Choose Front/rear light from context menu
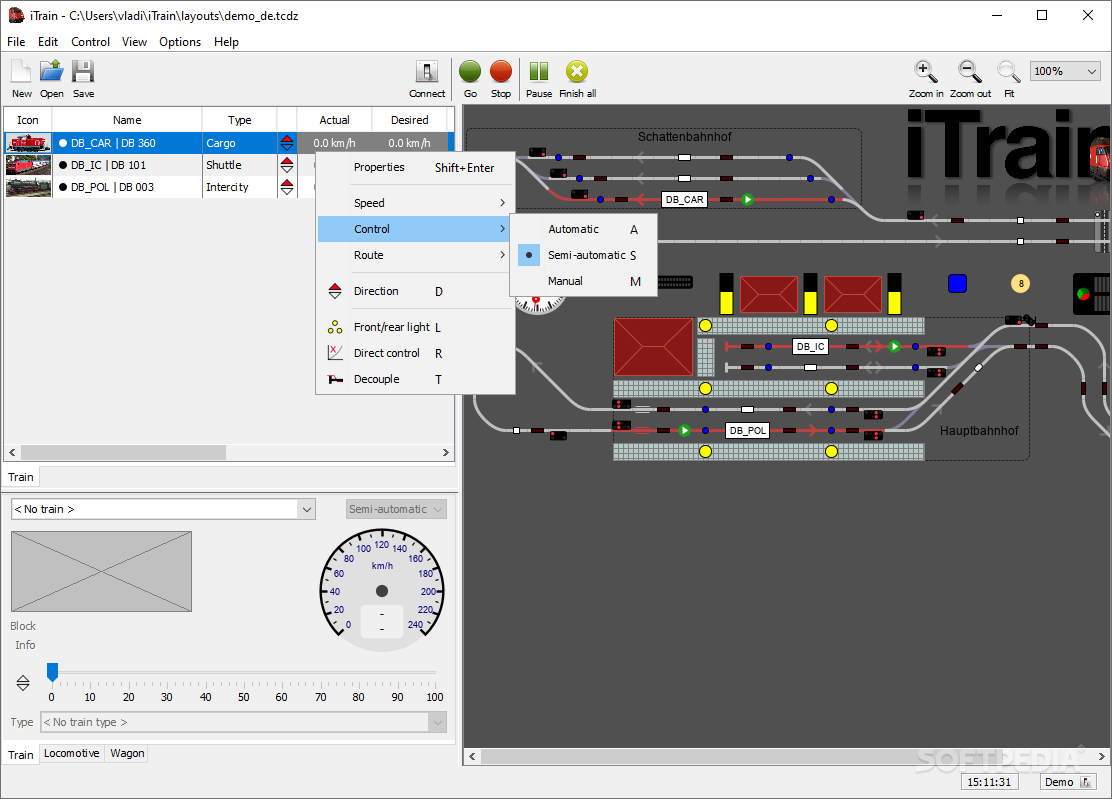Image resolution: width=1112 pixels, height=799 pixels. point(415,327)
